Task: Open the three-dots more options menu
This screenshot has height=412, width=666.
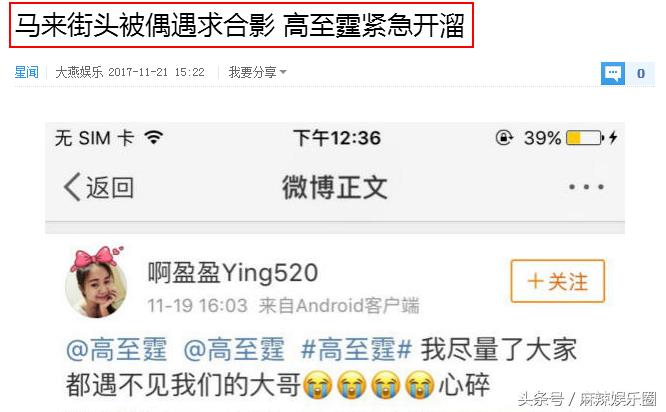Action: point(586,187)
